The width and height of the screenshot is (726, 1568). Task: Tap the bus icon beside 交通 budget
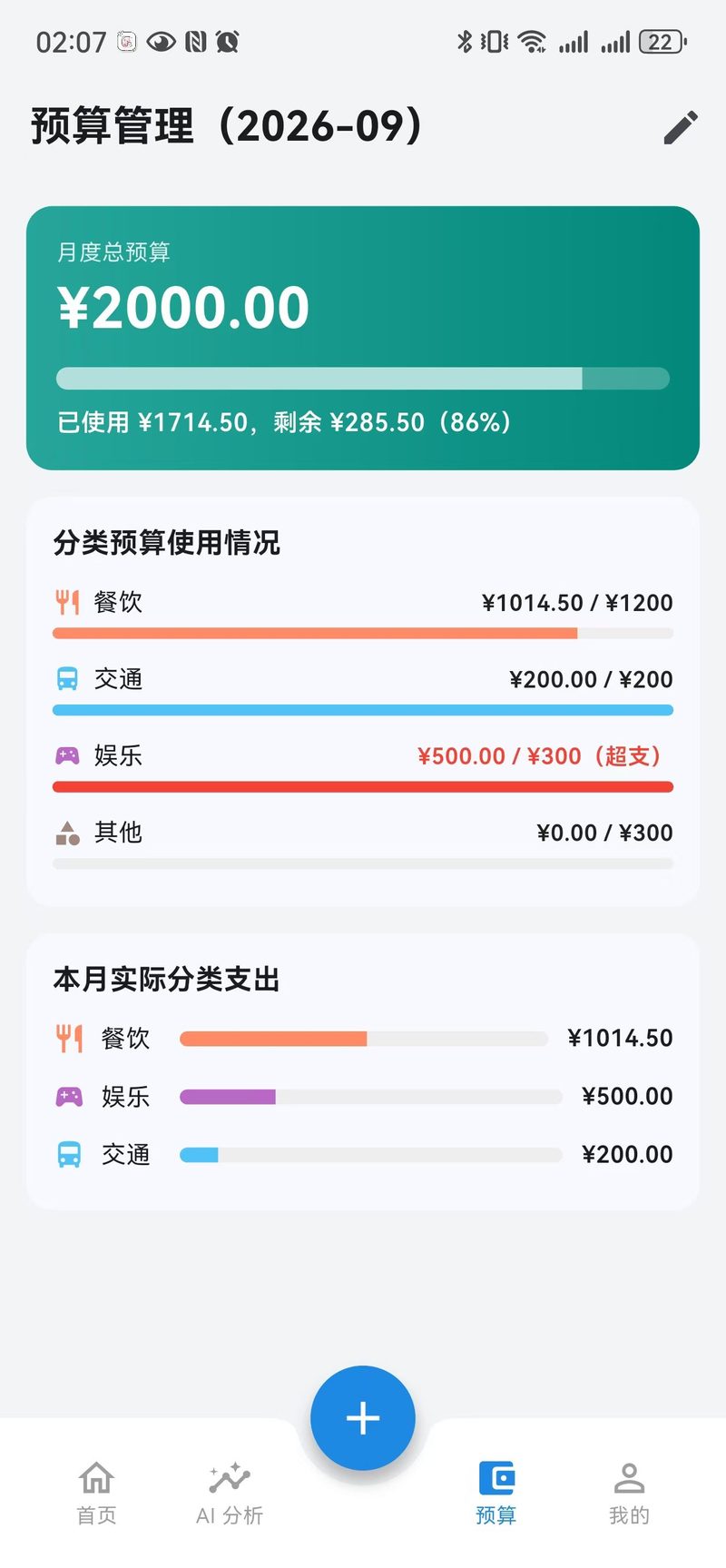[x=68, y=679]
